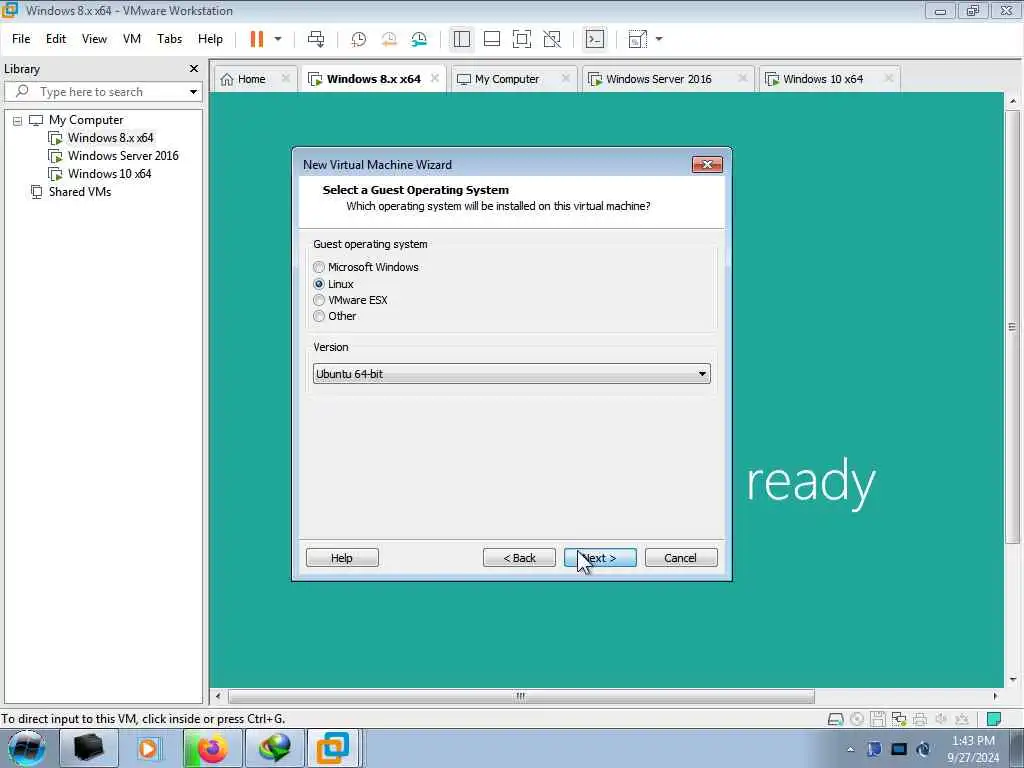1024x768 pixels.
Task: Click the Stretch Guest display icon
Action: (x=637, y=39)
